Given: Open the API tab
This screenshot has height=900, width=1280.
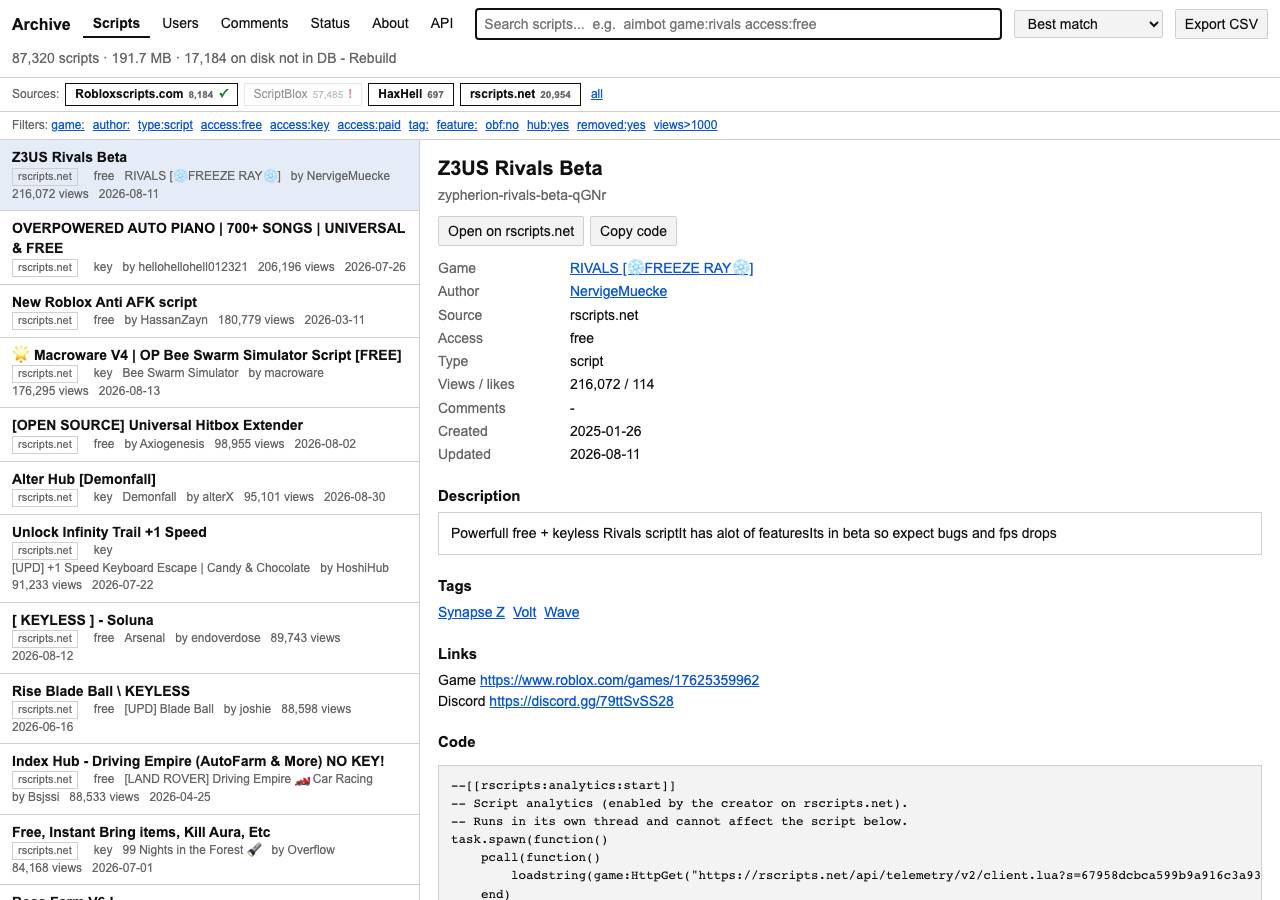Looking at the screenshot, I should coord(442,23).
